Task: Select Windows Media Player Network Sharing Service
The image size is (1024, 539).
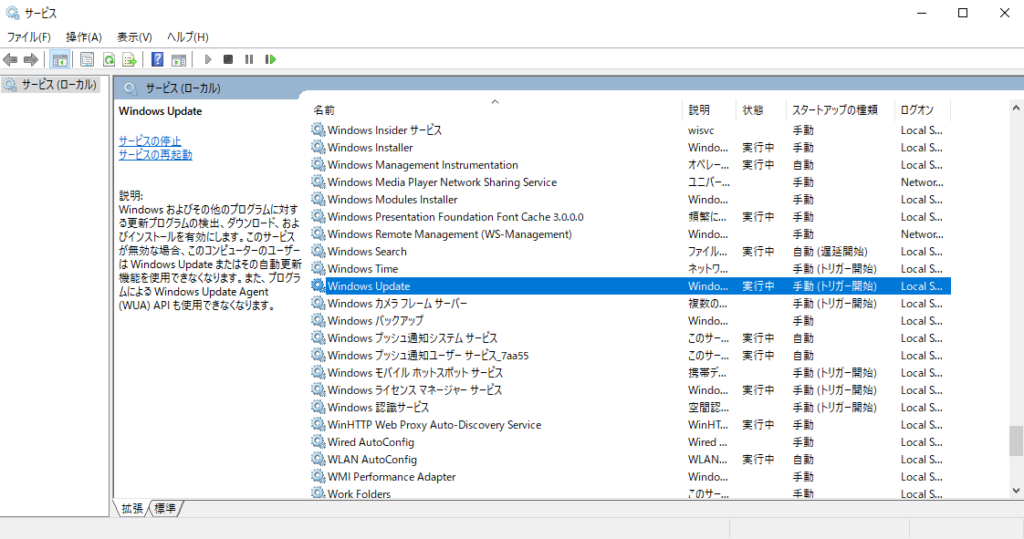Action: [x=630, y=182]
